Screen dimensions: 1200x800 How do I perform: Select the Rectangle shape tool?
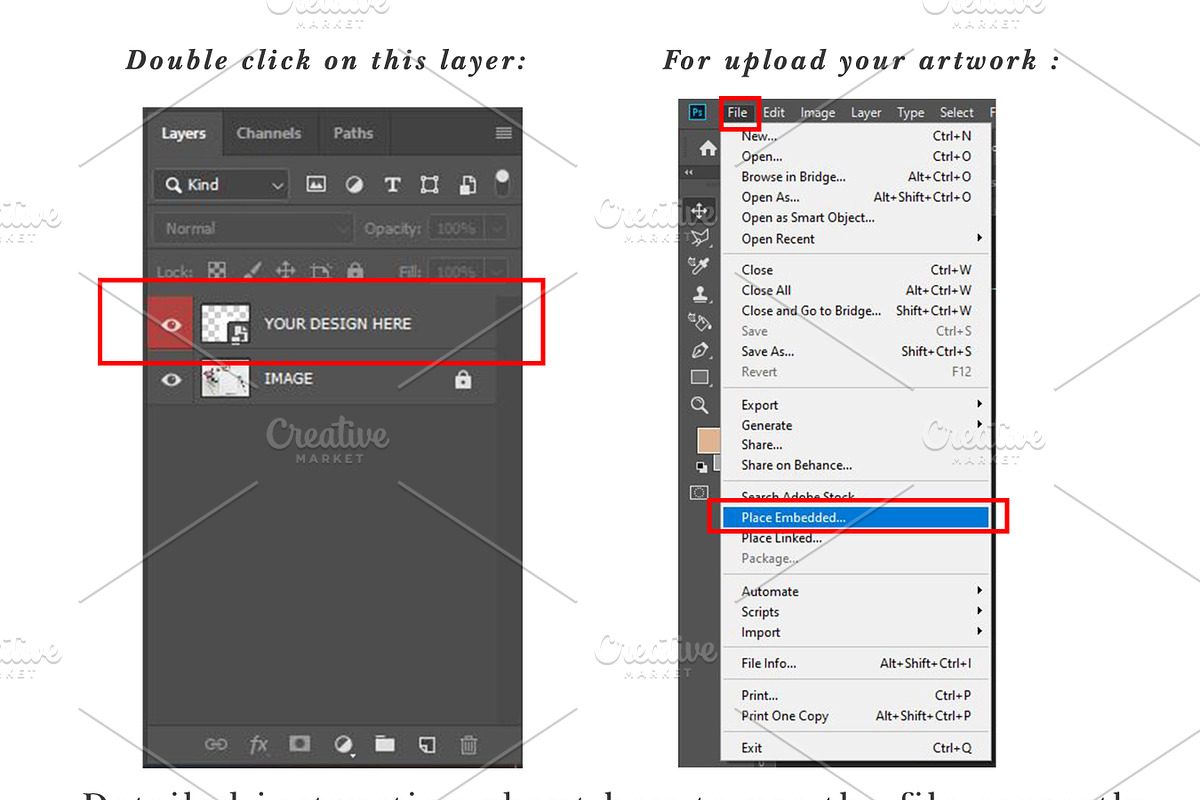pyautogui.click(x=700, y=378)
